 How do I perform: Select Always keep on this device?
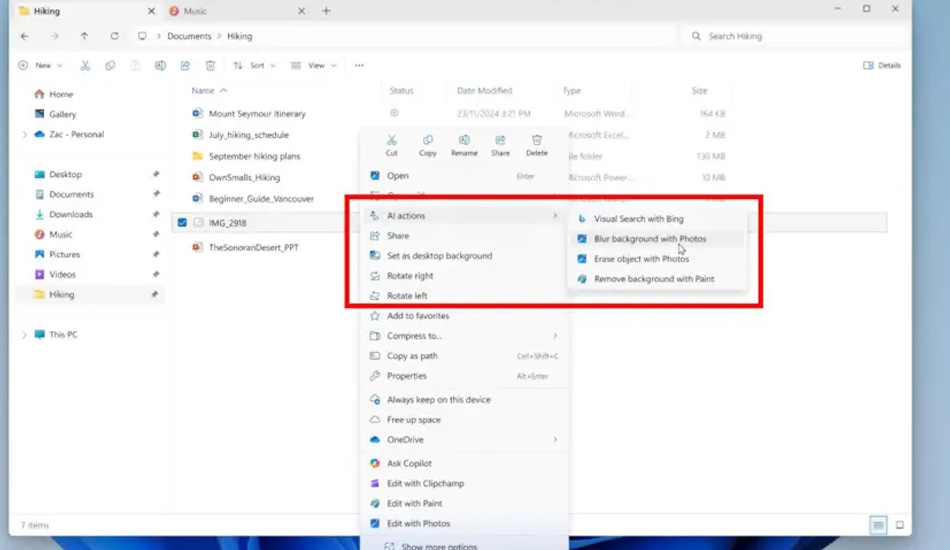point(464,400)
